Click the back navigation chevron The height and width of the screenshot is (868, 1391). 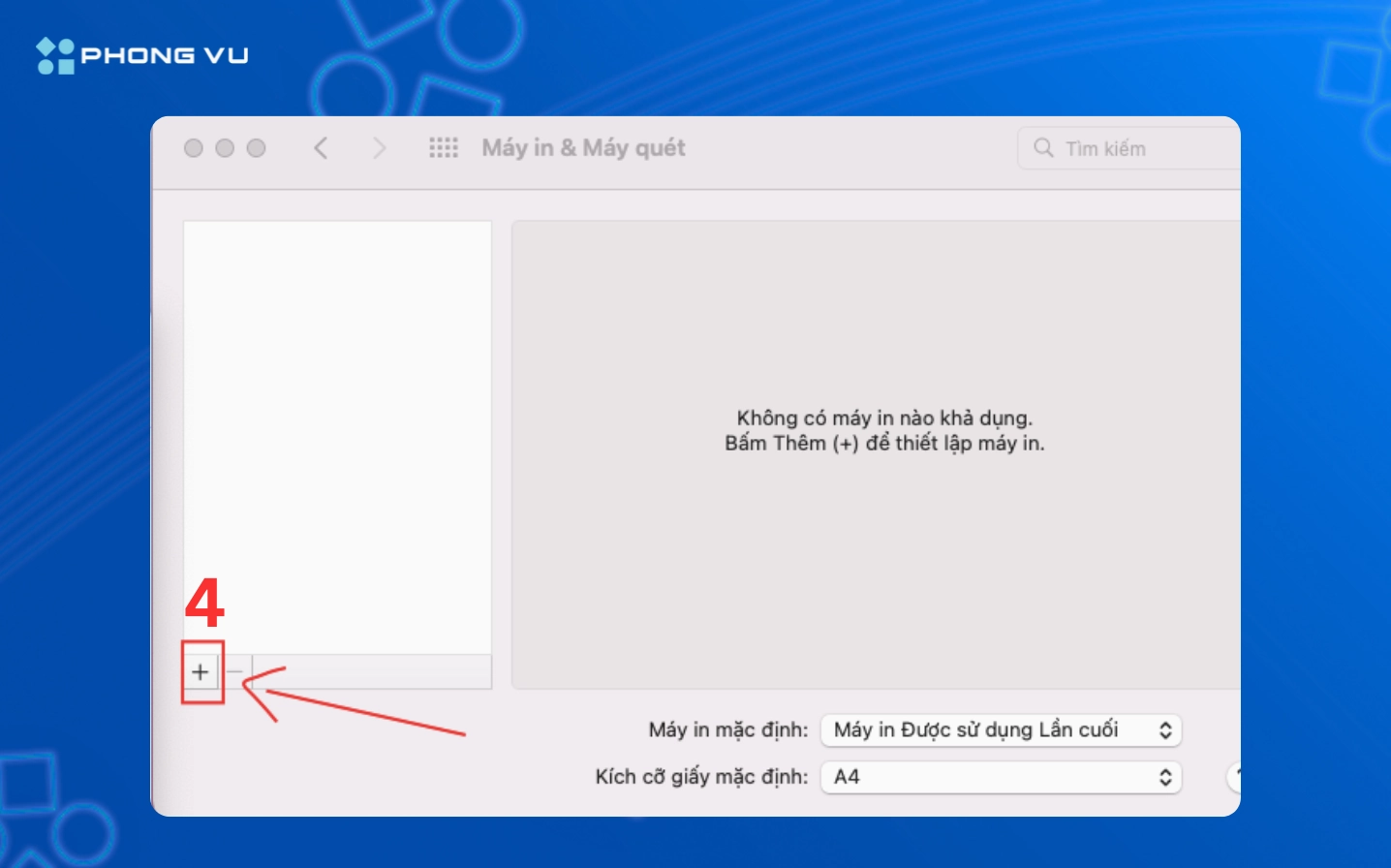321,148
